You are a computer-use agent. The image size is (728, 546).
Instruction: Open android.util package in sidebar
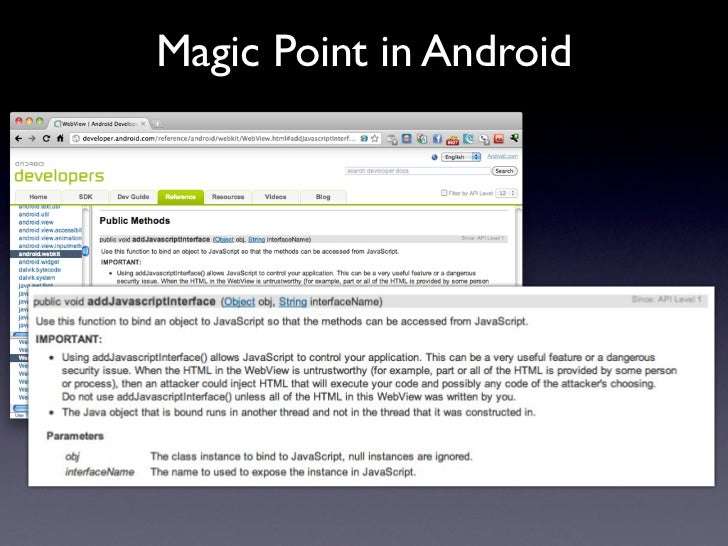33,214
